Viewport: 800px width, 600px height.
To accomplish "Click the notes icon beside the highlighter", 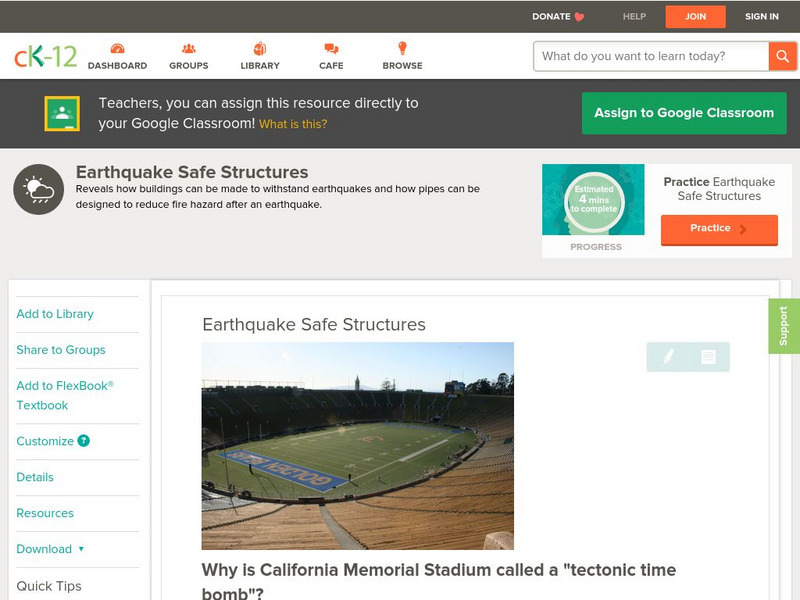I will [708, 356].
